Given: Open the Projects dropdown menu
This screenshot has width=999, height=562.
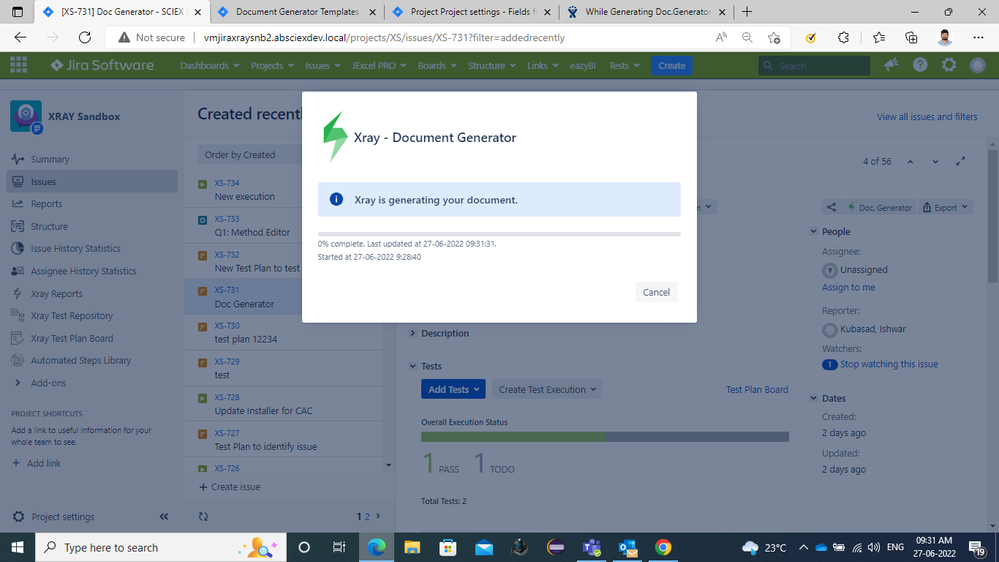Looking at the screenshot, I should tap(272, 66).
